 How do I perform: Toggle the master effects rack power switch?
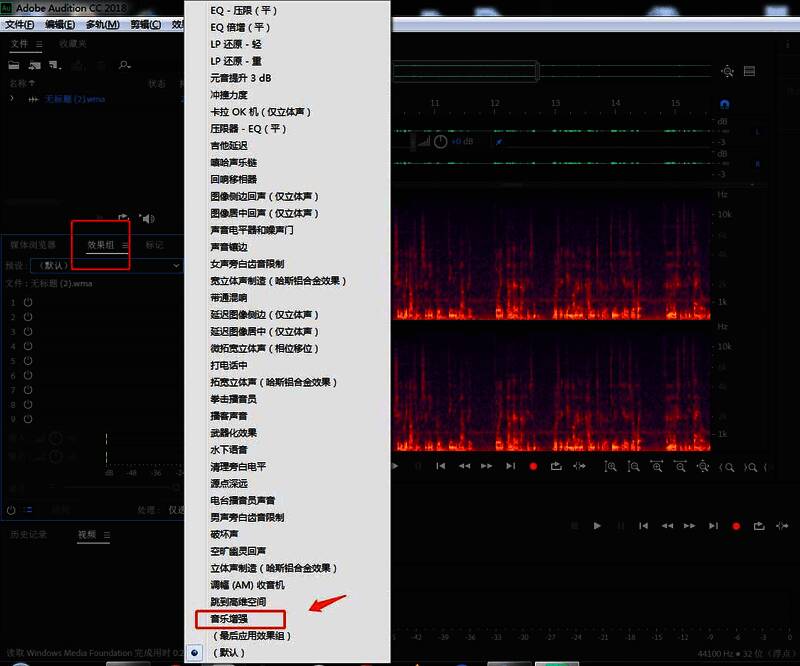coord(9,509)
